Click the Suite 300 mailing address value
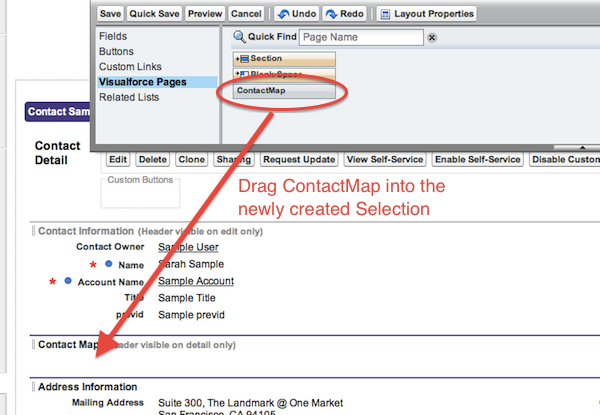Viewport: 600px width, 415px height. tap(251, 403)
